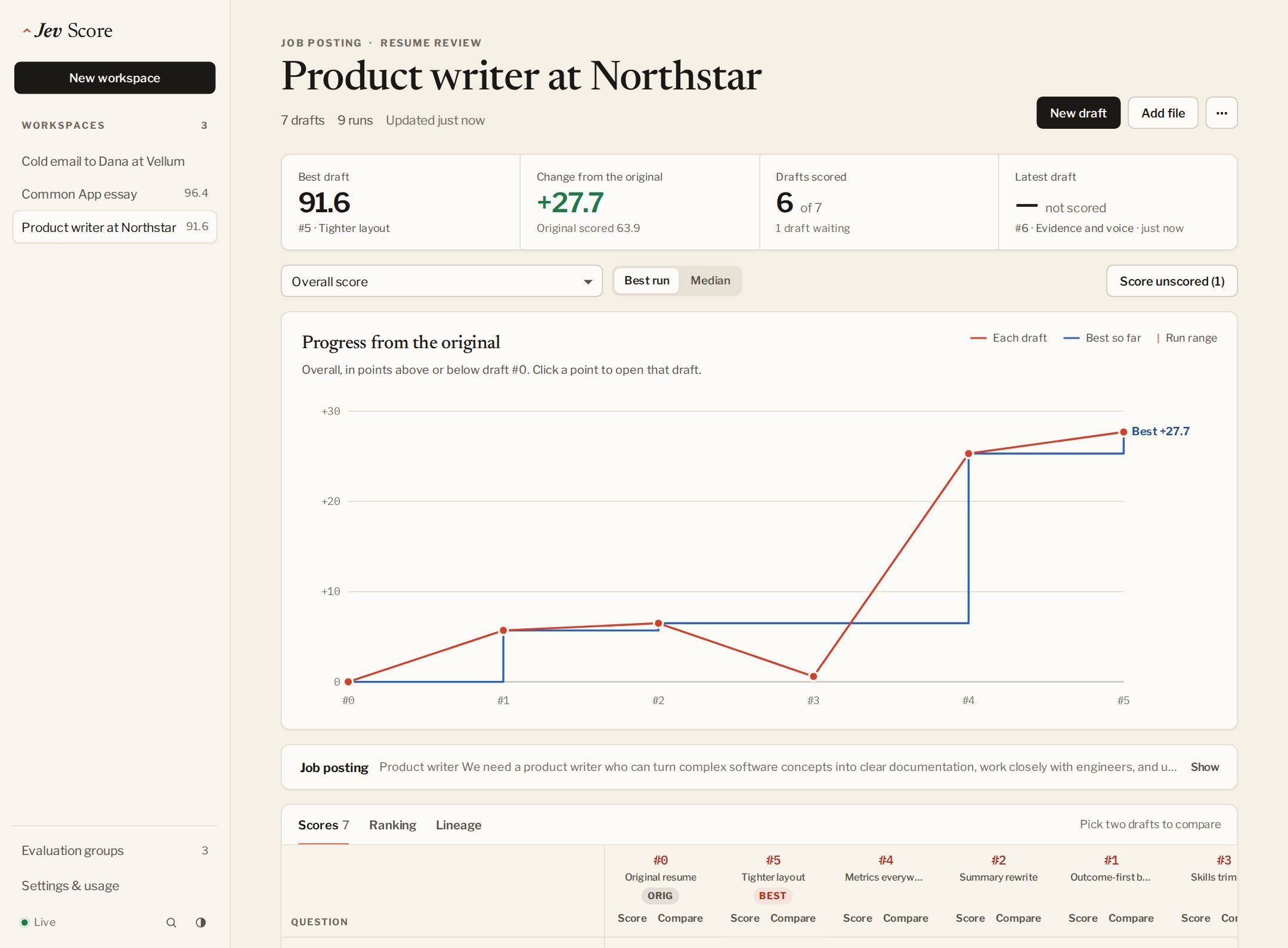The width and height of the screenshot is (1288, 948).
Task: Click the New workspace button
Action: [115, 78]
